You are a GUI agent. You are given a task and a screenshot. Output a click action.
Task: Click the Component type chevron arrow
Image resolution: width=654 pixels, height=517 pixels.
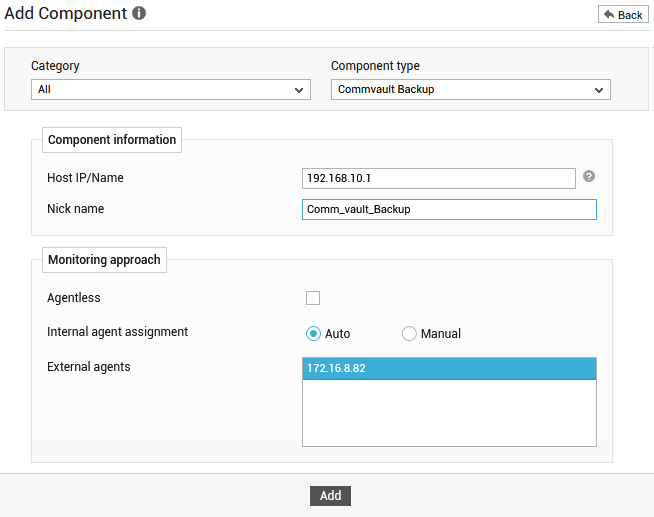pyautogui.click(x=599, y=90)
